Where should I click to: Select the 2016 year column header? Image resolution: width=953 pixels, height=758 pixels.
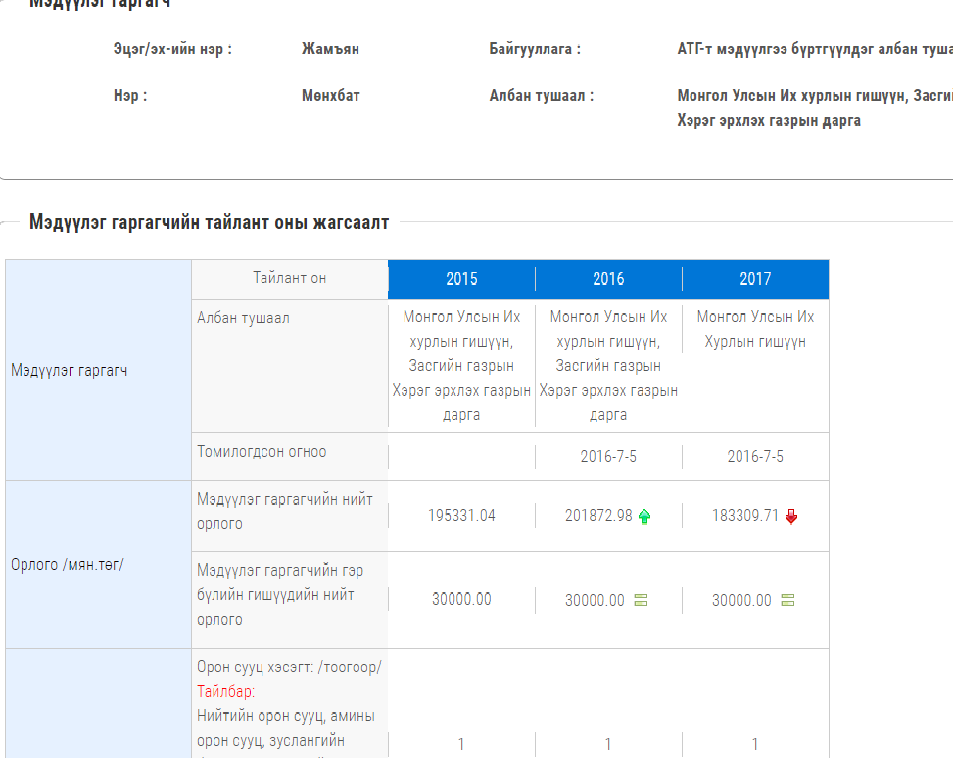coord(608,279)
